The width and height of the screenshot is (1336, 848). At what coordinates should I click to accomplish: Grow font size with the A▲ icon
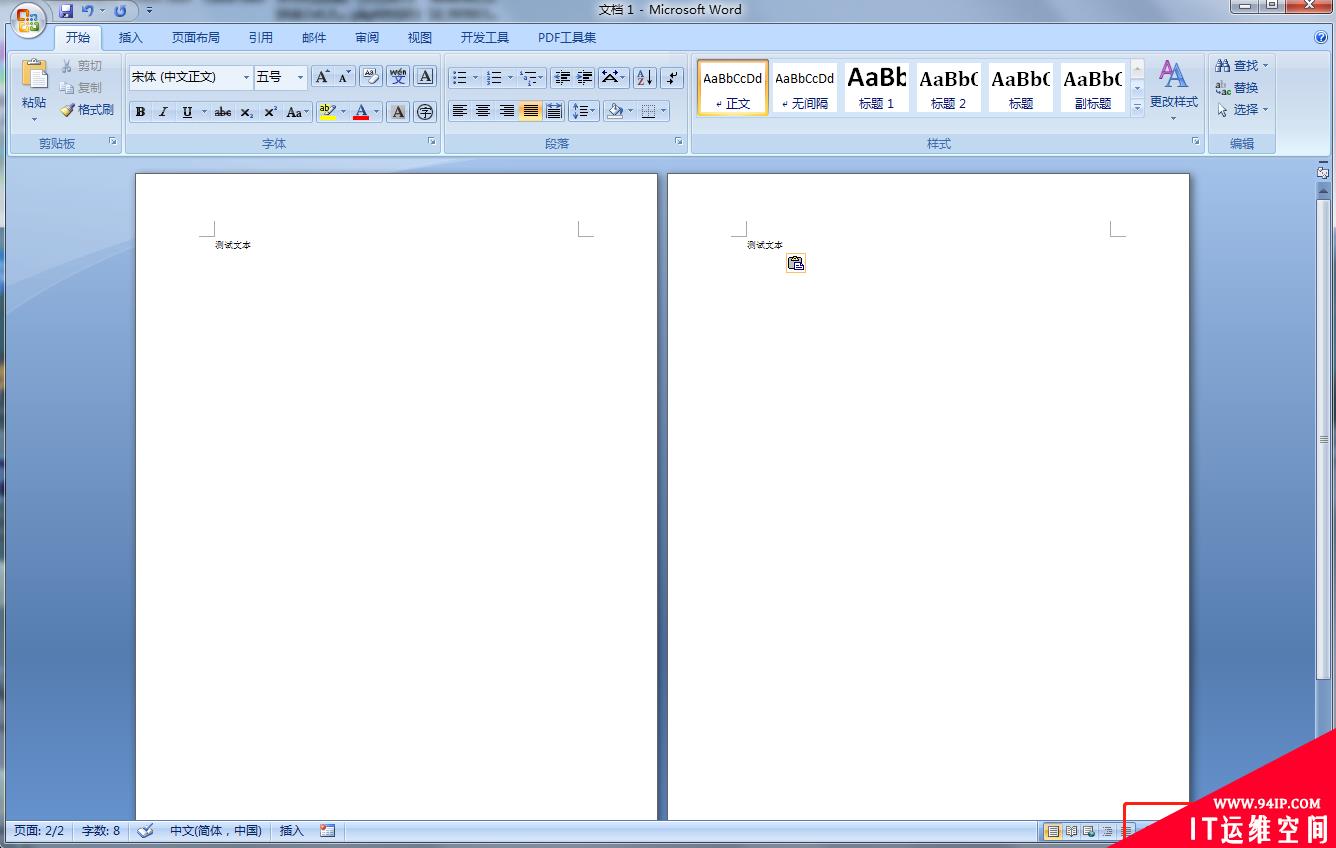(322, 77)
